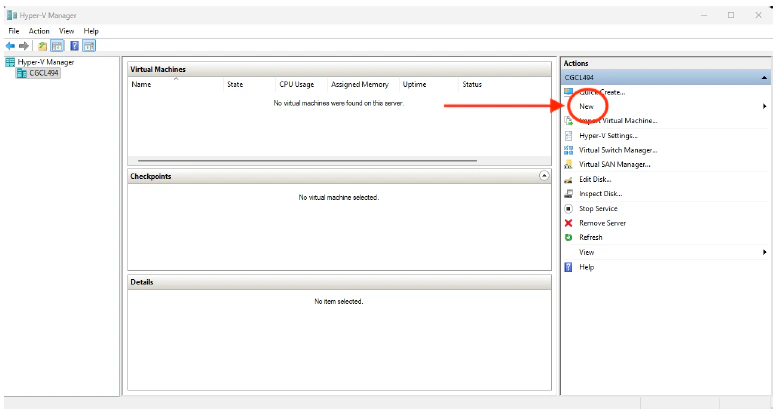Image resolution: width=777 pixels, height=413 pixels.
Task: Click the Hyper-V Settings icon
Action: 568,135
